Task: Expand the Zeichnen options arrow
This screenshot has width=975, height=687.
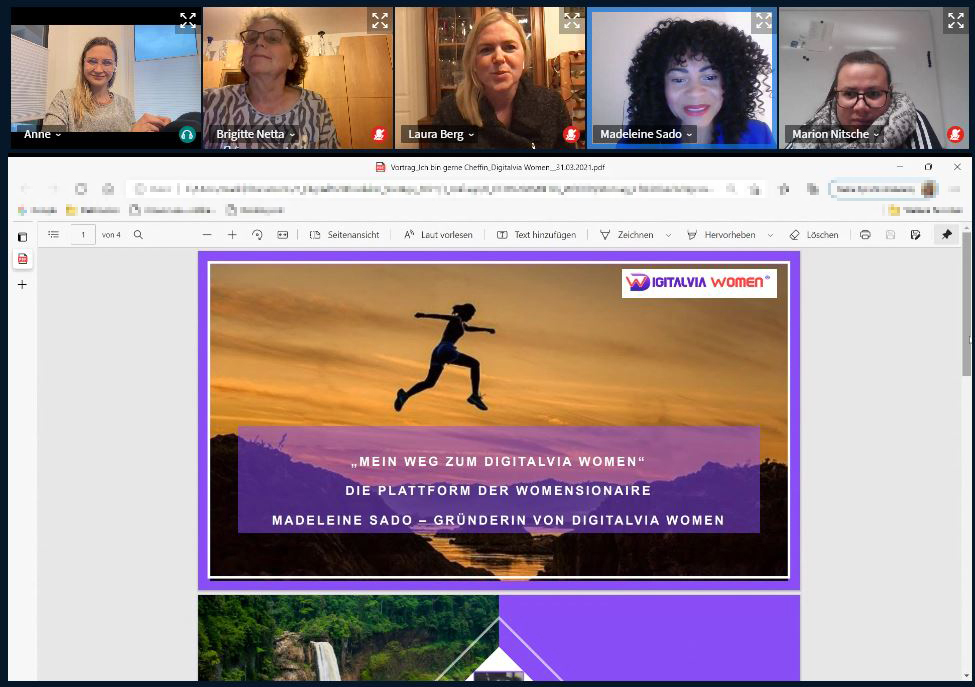Action: pyautogui.click(x=668, y=235)
